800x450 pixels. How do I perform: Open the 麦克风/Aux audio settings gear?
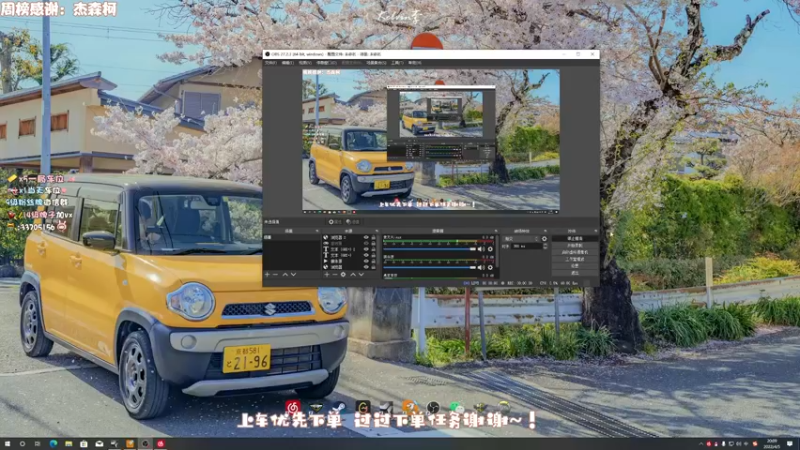(x=490, y=249)
